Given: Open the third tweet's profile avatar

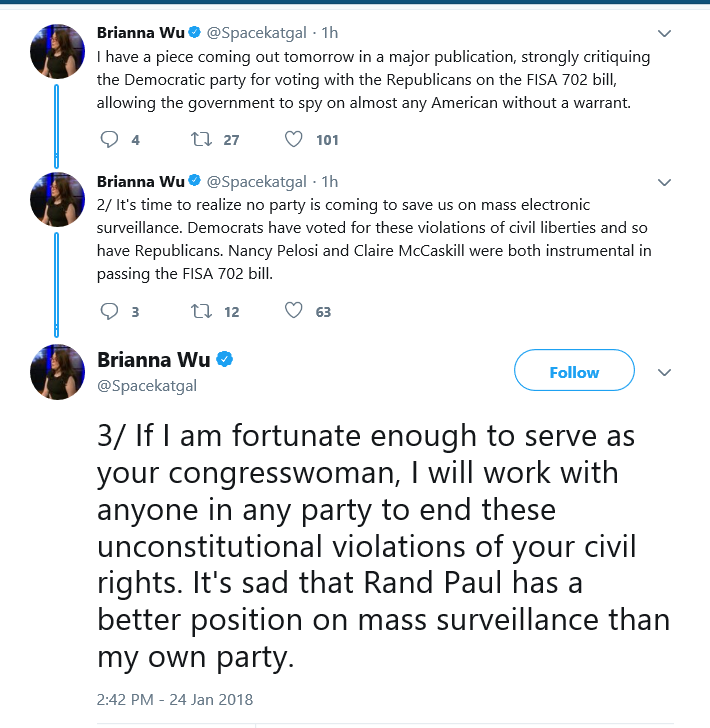Looking at the screenshot, I should click(58, 372).
